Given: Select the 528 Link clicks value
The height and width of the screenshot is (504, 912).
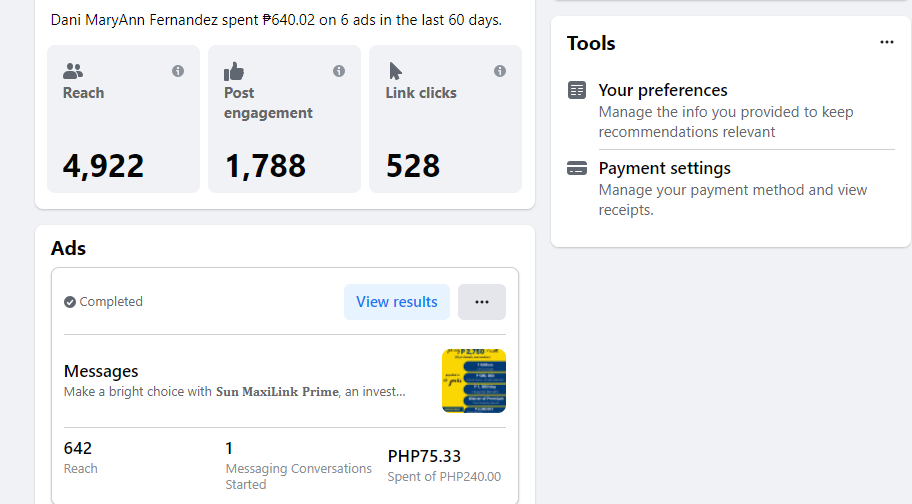Looking at the screenshot, I should coord(413,166).
